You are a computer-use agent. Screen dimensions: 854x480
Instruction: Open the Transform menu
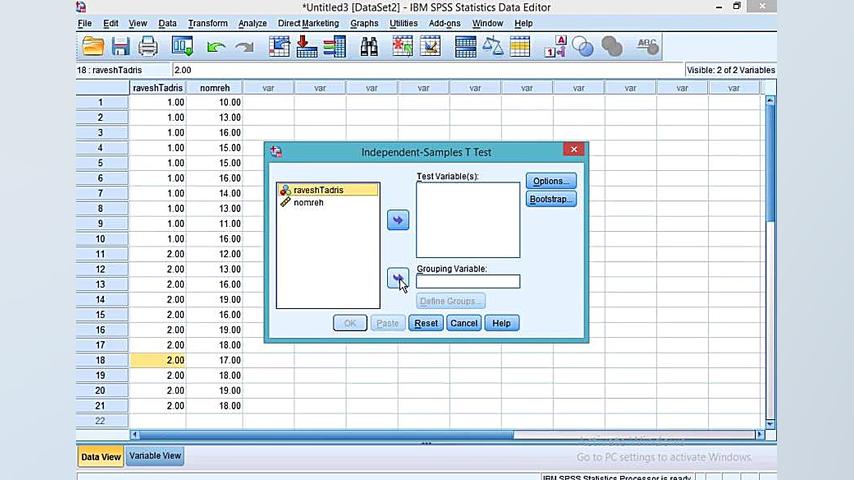207,23
